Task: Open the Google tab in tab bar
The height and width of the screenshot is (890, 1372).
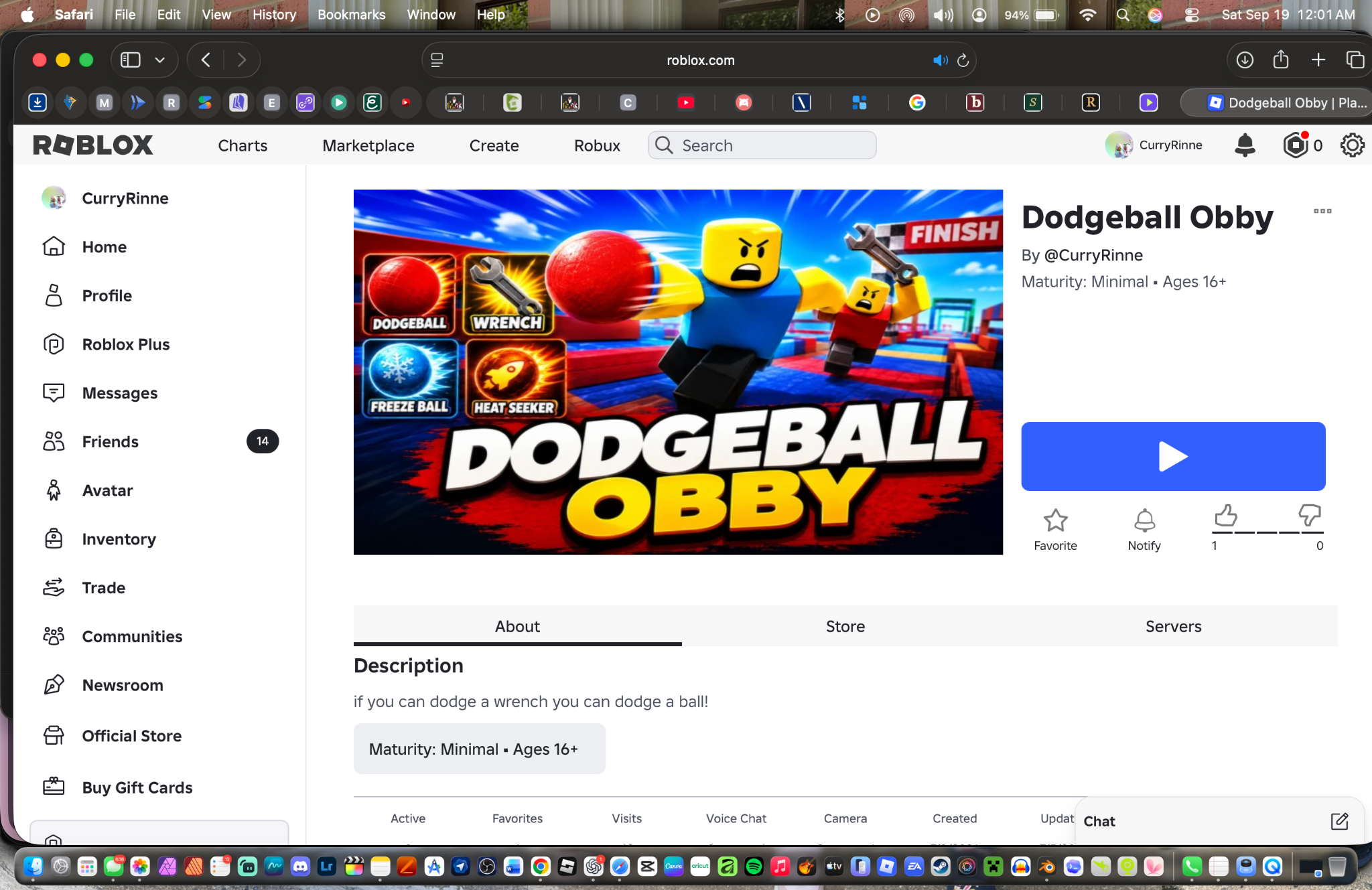Action: pyautogui.click(x=917, y=102)
